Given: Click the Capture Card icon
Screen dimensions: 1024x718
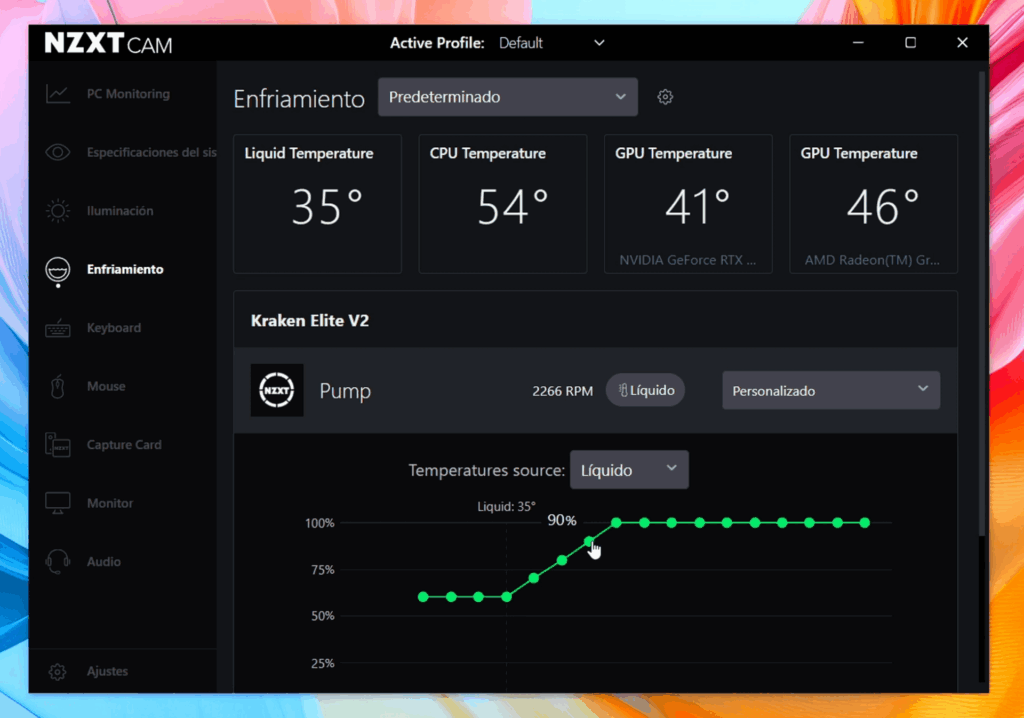Looking at the screenshot, I should pyautogui.click(x=57, y=445).
